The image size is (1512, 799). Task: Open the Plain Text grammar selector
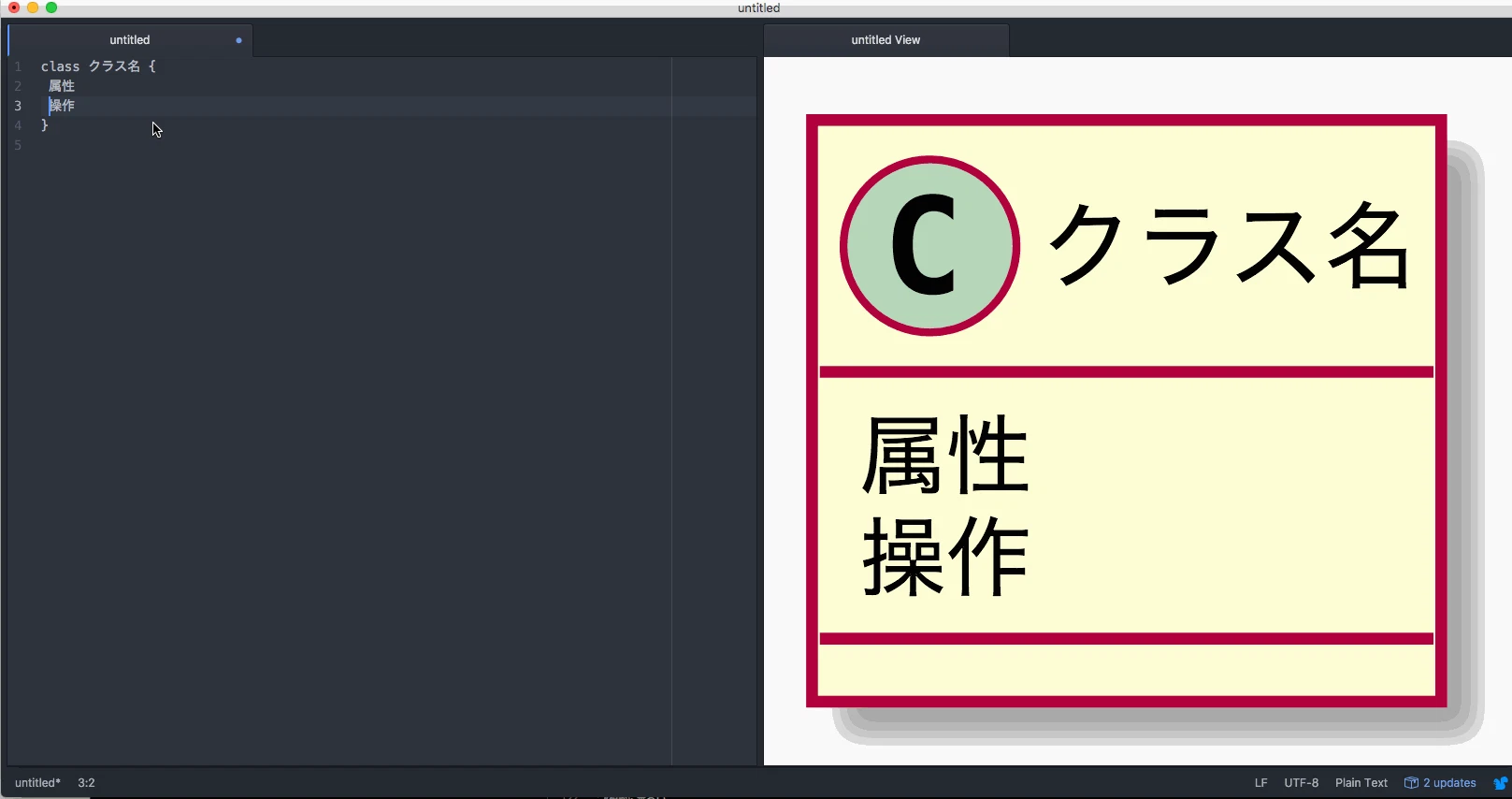pyautogui.click(x=1361, y=783)
